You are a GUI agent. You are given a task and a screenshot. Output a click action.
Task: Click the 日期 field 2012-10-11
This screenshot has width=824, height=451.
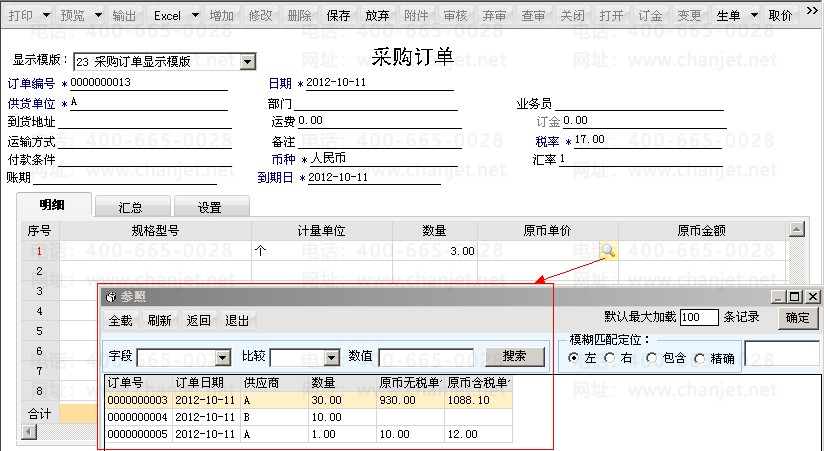379,83
